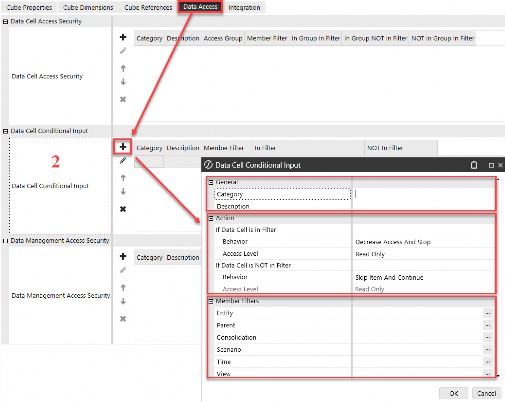Collapse Data Cell Access Security group
Screen dimensions: 505x402
(5, 22)
